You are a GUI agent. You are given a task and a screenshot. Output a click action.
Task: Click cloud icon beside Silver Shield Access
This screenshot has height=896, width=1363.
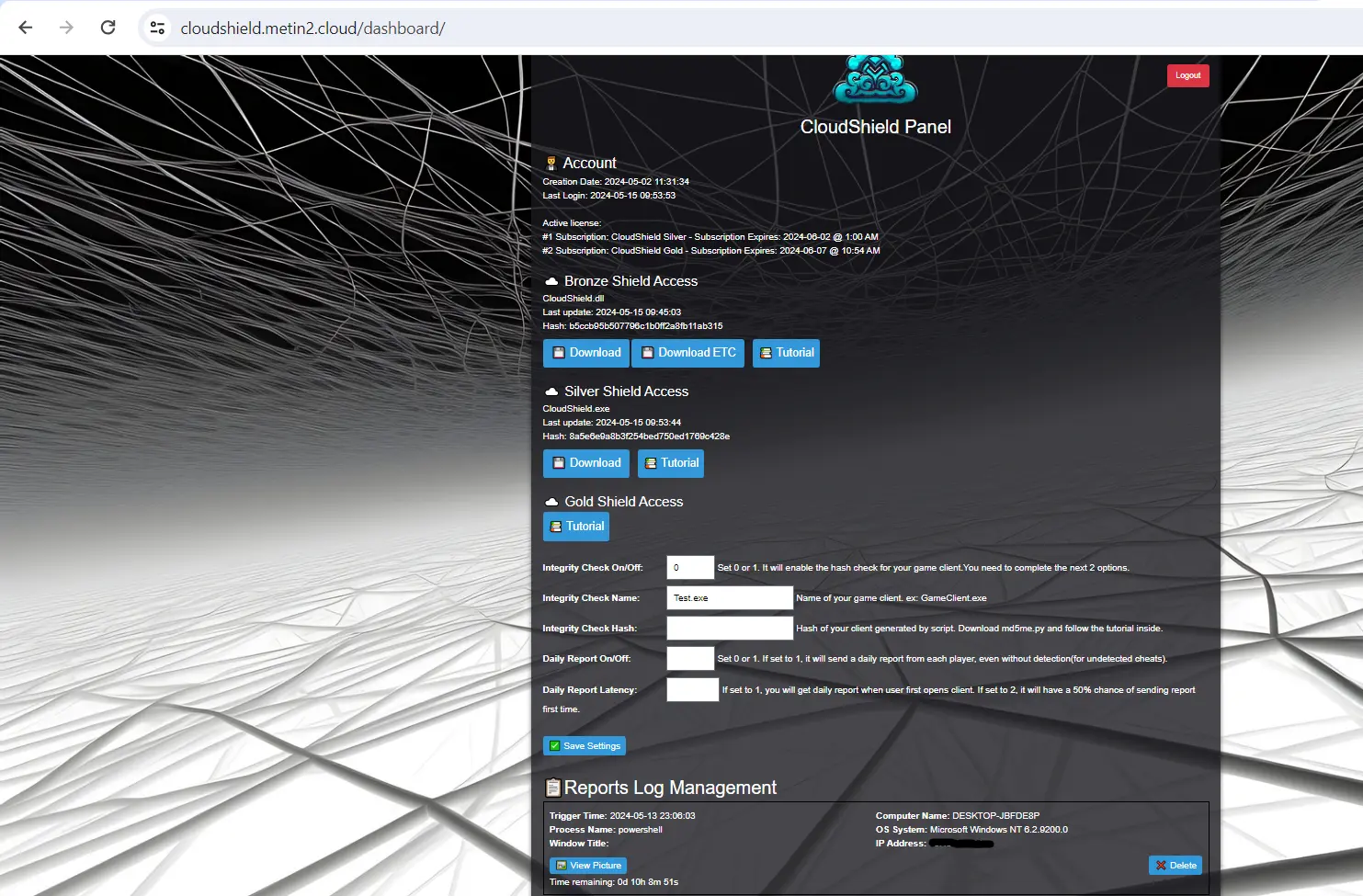551,391
